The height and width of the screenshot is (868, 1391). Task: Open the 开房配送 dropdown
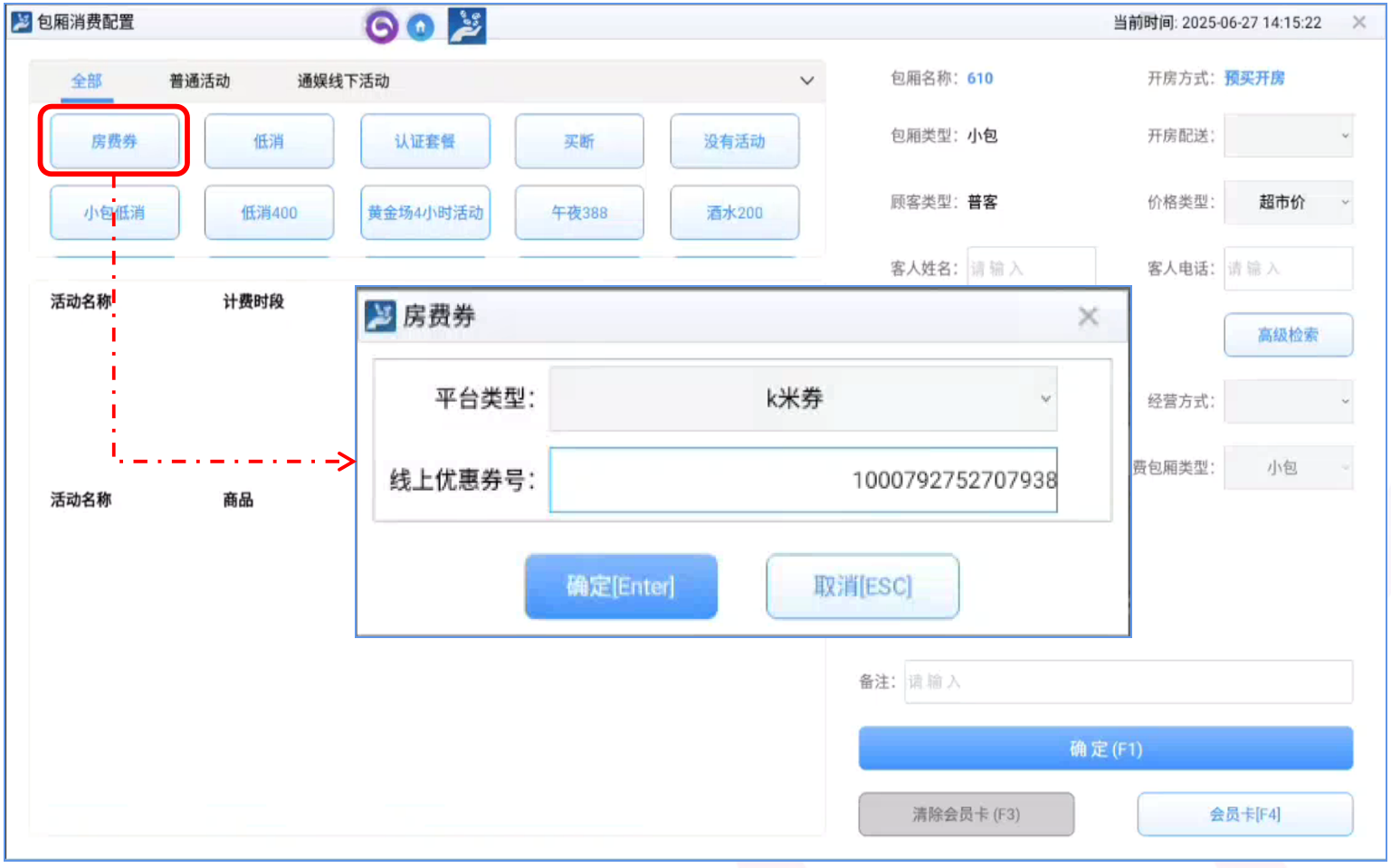tap(1289, 136)
